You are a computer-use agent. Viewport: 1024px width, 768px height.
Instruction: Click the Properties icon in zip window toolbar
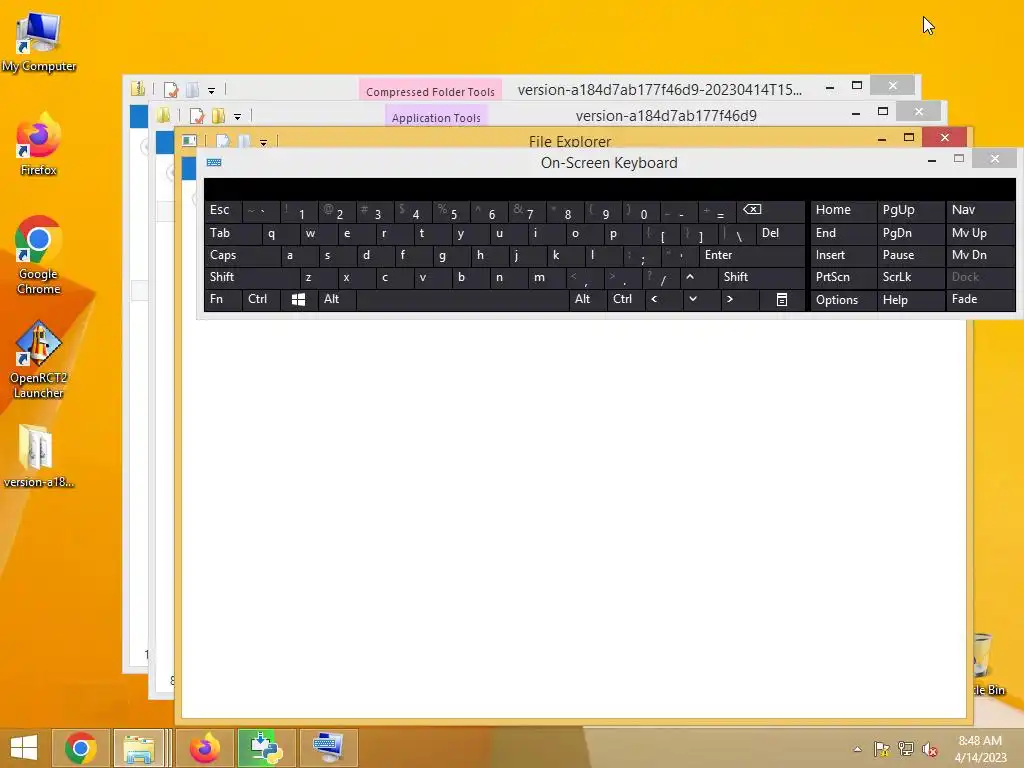pos(171,89)
